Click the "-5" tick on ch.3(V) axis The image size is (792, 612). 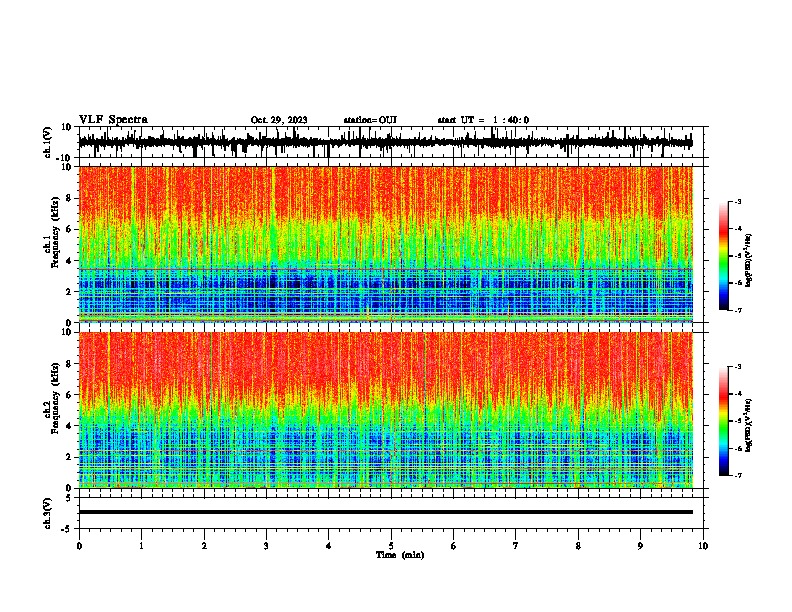(67, 529)
